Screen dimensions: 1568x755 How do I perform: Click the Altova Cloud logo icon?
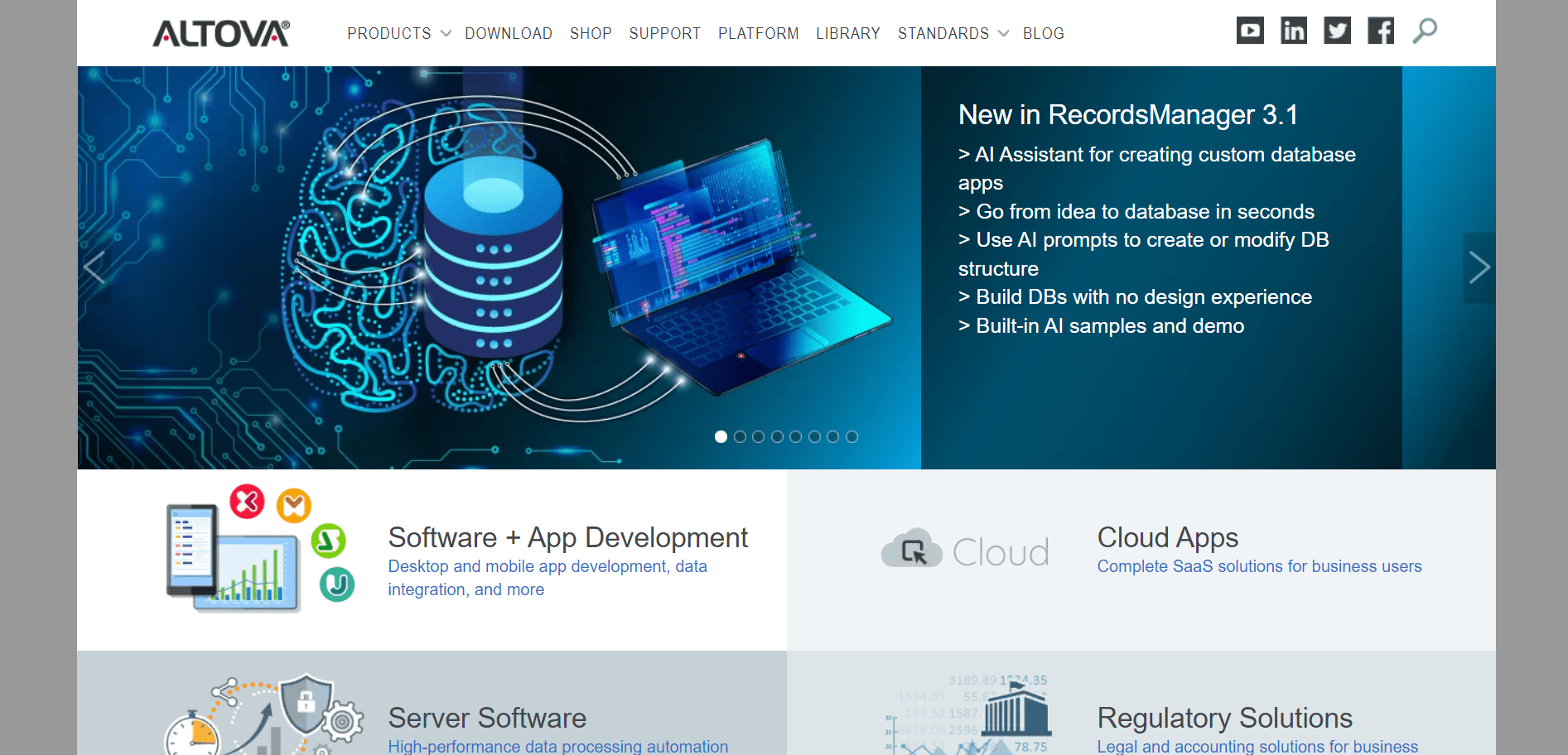pos(965,550)
